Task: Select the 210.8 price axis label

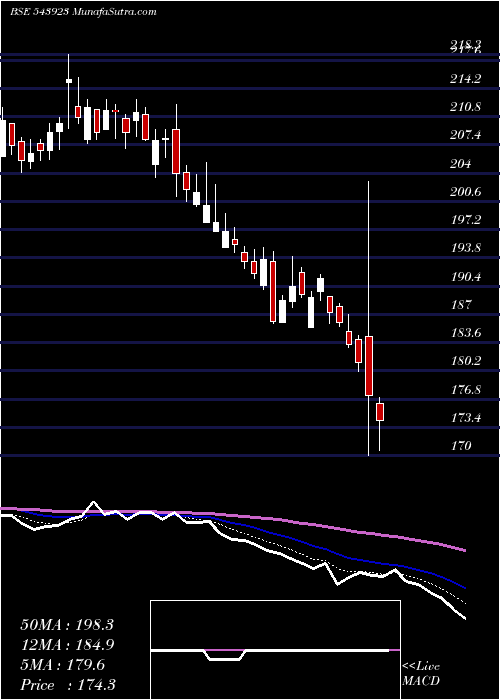Action: click(466, 107)
